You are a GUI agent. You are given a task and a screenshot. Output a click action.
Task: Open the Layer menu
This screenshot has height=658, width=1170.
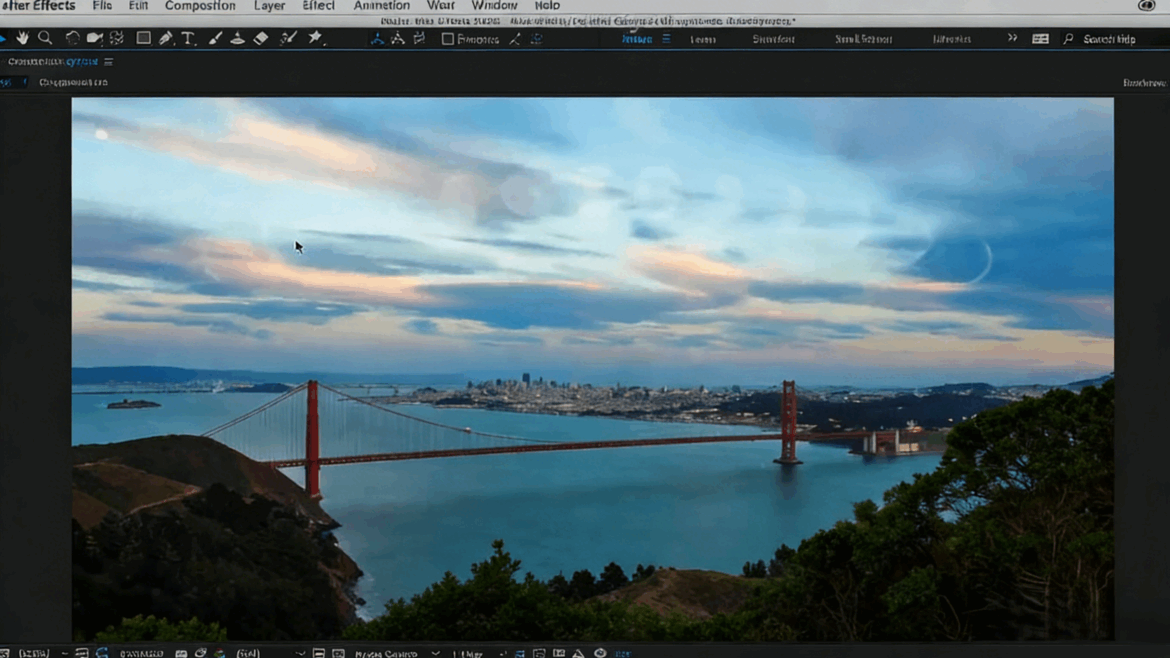click(x=269, y=6)
